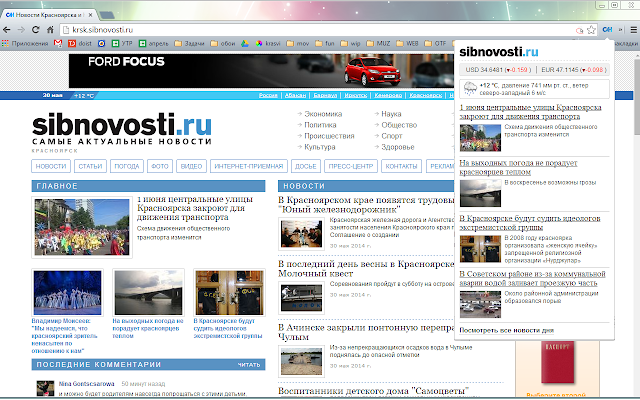
Task: Click Посмотреть все новости дня link
Action: coord(507,330)
